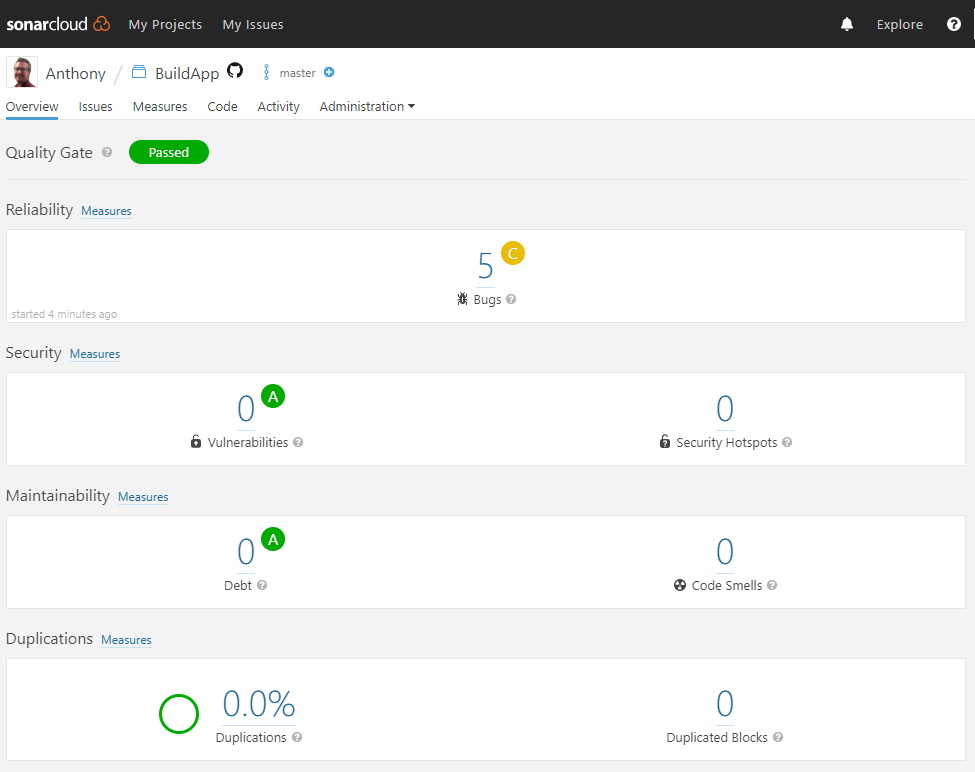Click the plus icon next to master

[329, 72]
